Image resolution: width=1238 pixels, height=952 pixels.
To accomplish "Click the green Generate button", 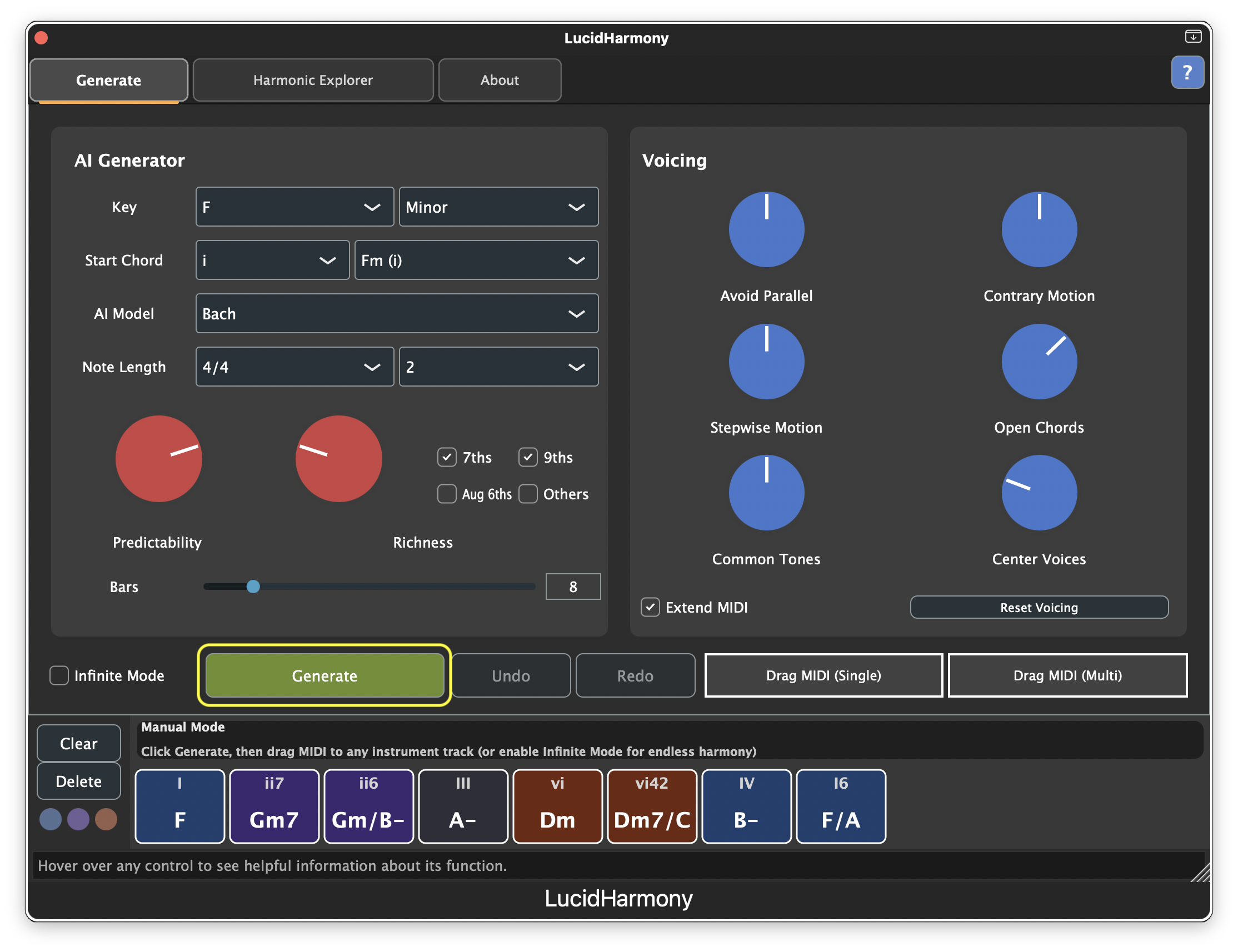I will [325, 675].
